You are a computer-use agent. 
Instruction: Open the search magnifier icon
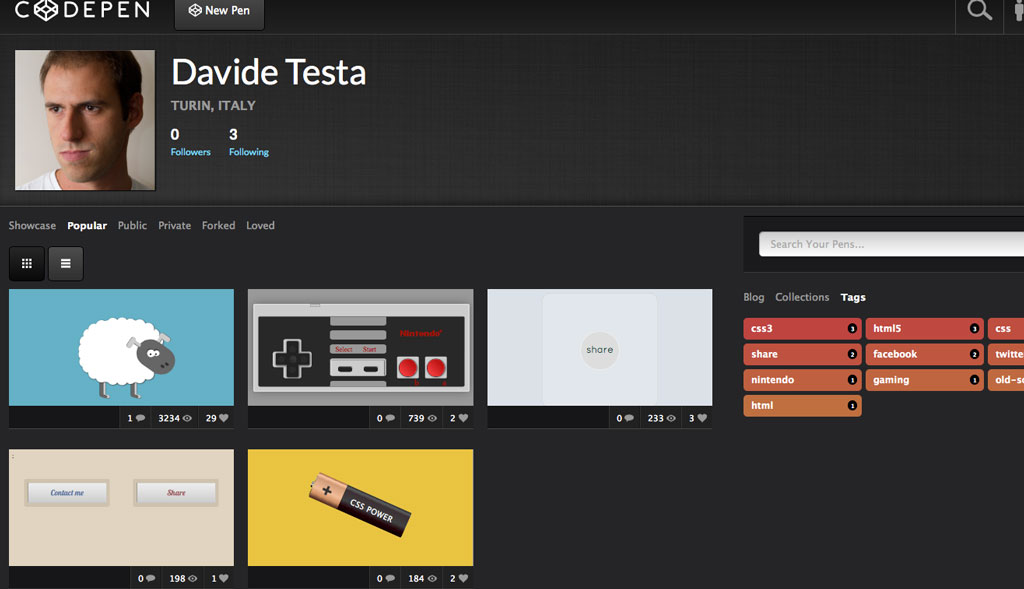[979, 10]
